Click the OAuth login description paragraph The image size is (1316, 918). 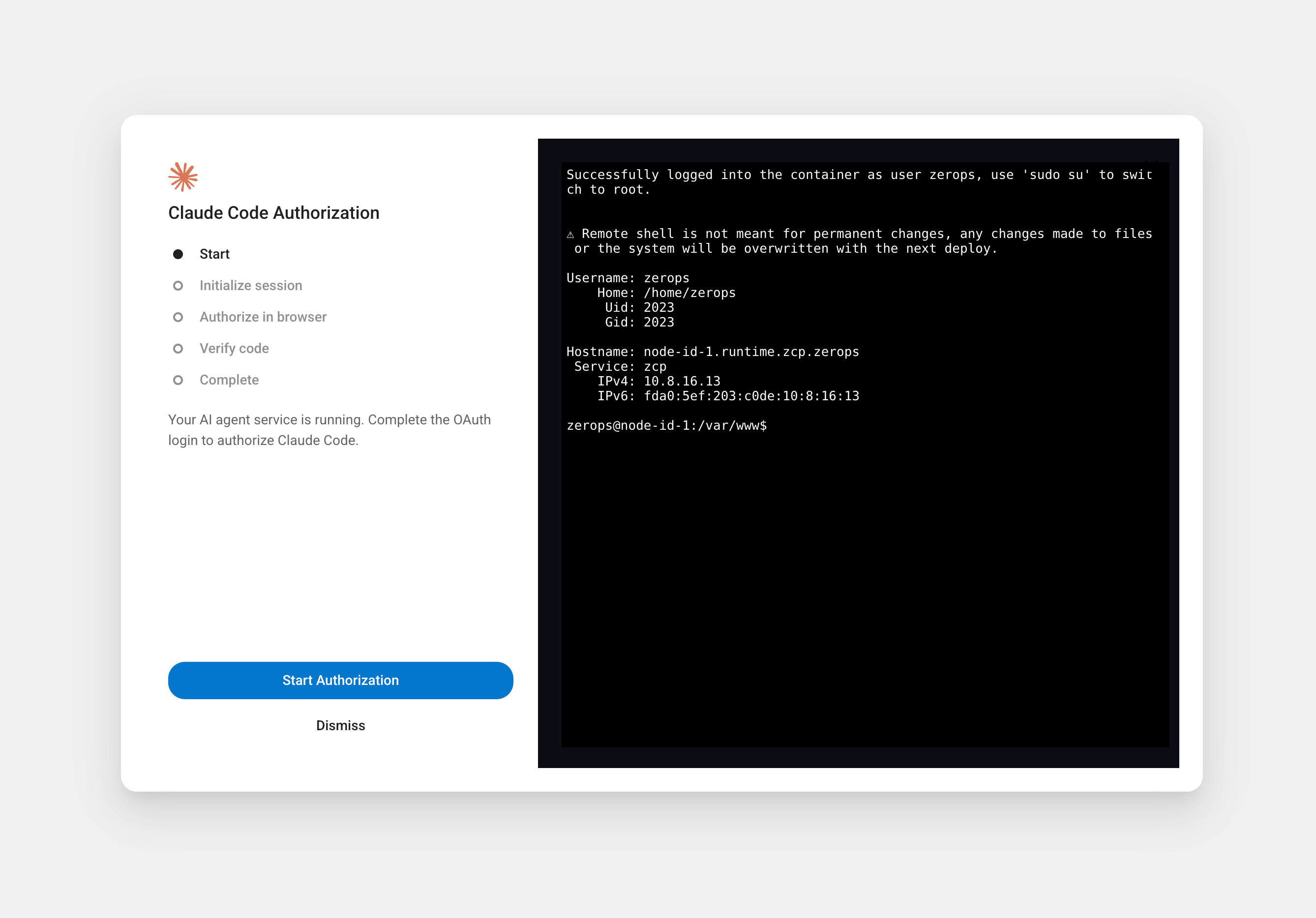click(329, 430)
